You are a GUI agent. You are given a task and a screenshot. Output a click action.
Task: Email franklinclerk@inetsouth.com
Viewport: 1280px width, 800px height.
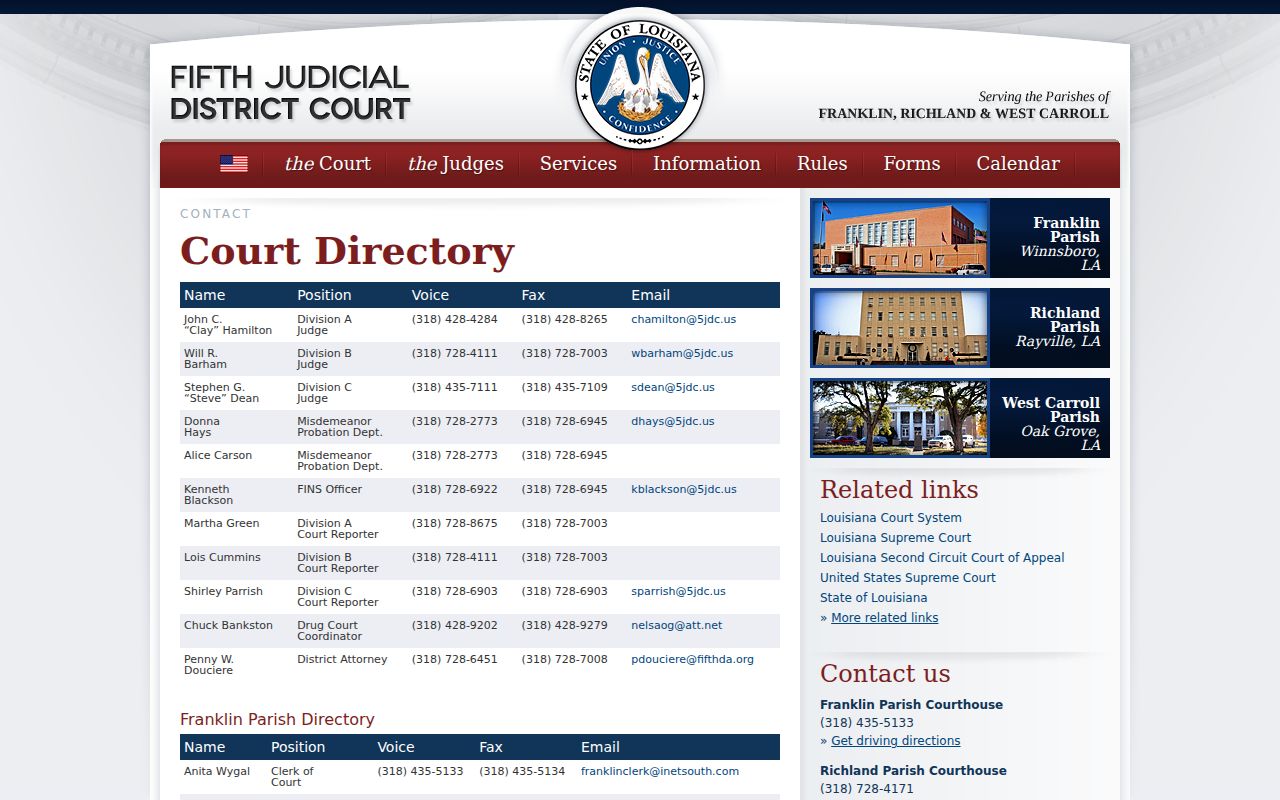pos(660,772)
